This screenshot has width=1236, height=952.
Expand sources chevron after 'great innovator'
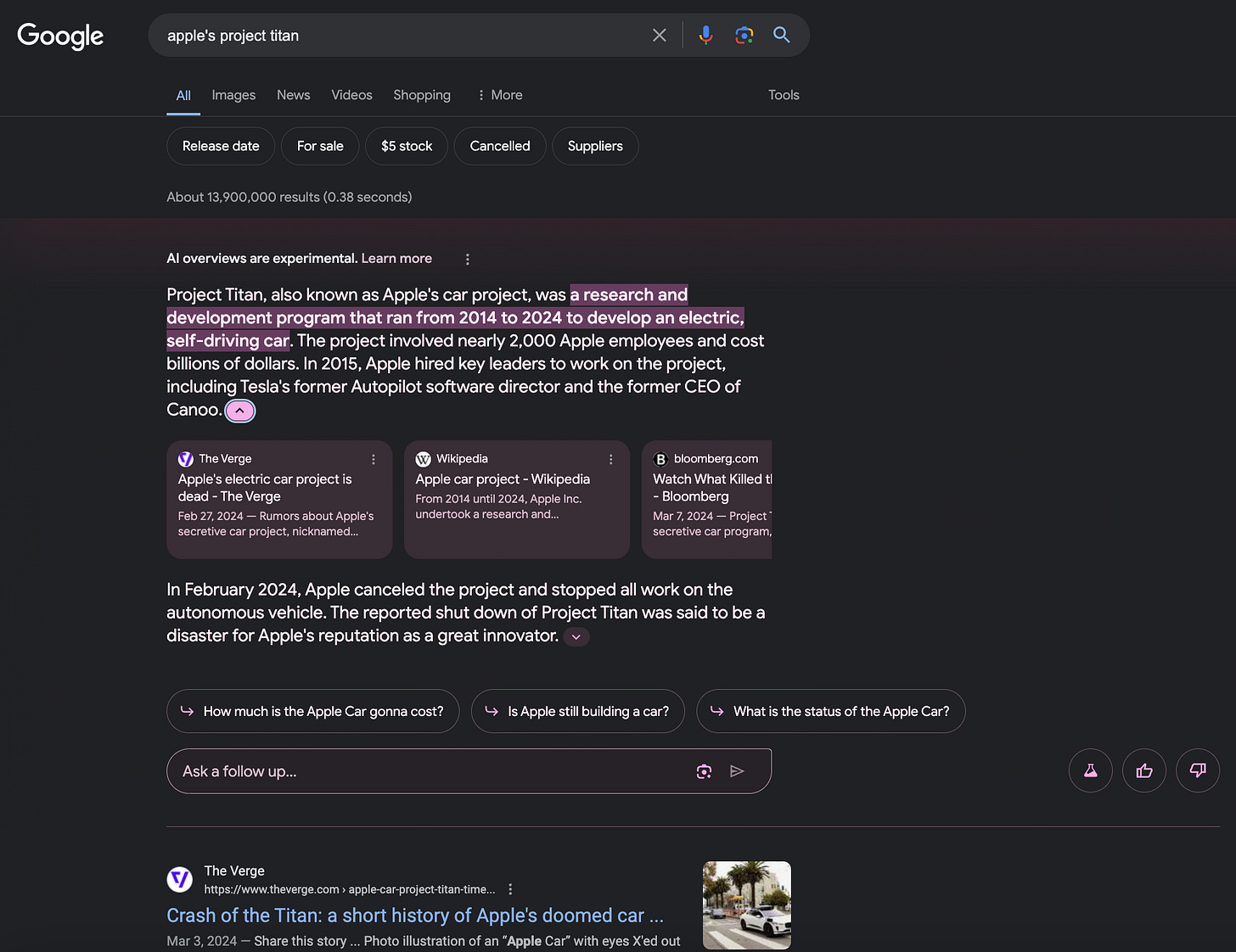pos(576,636)
